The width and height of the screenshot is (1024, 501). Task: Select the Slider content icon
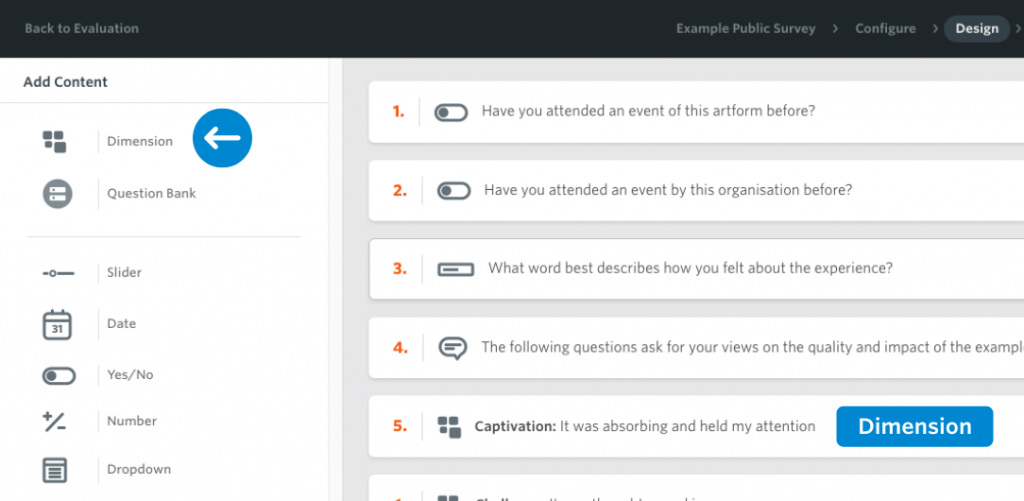pos(58,273)
